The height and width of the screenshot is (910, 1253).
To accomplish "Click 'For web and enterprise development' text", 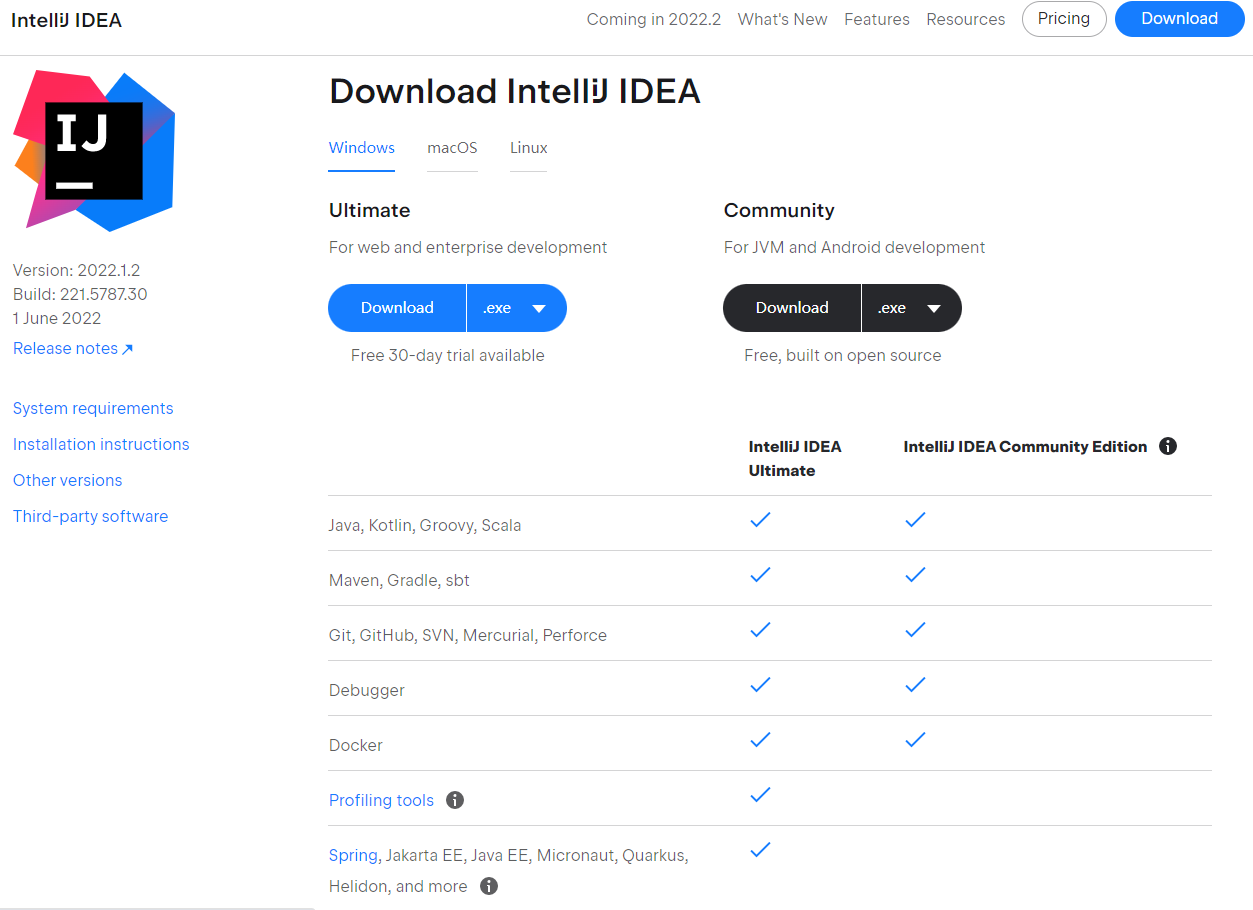I will click(468, 247).
